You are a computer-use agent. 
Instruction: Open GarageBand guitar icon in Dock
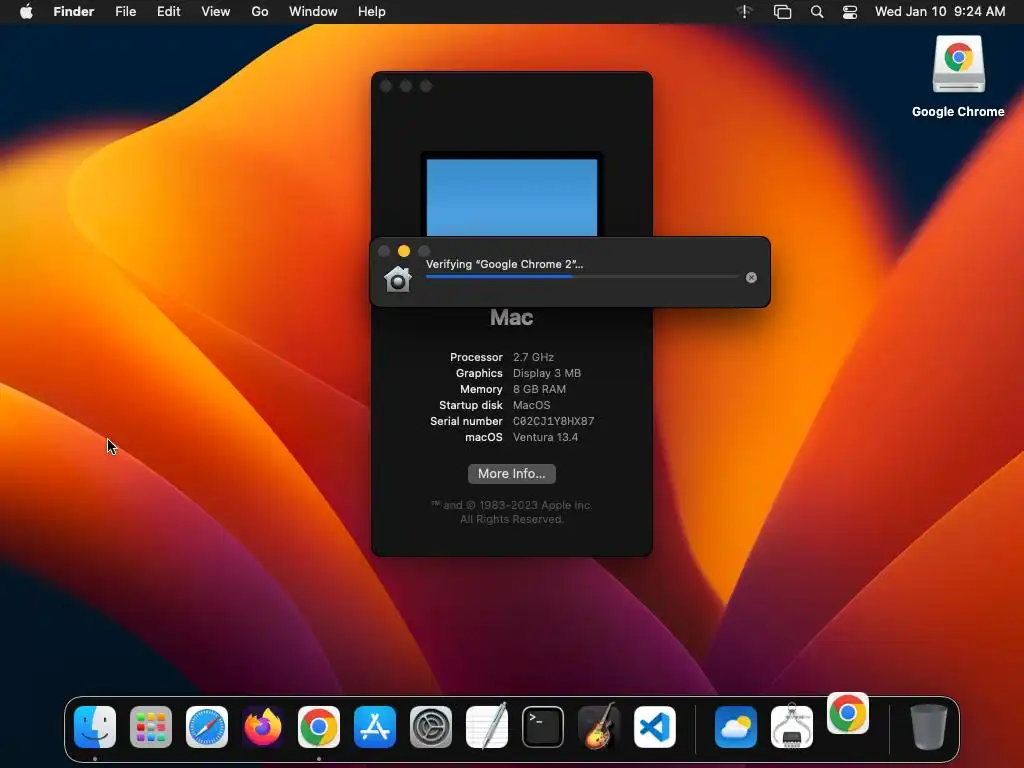[x=599, y=726]
